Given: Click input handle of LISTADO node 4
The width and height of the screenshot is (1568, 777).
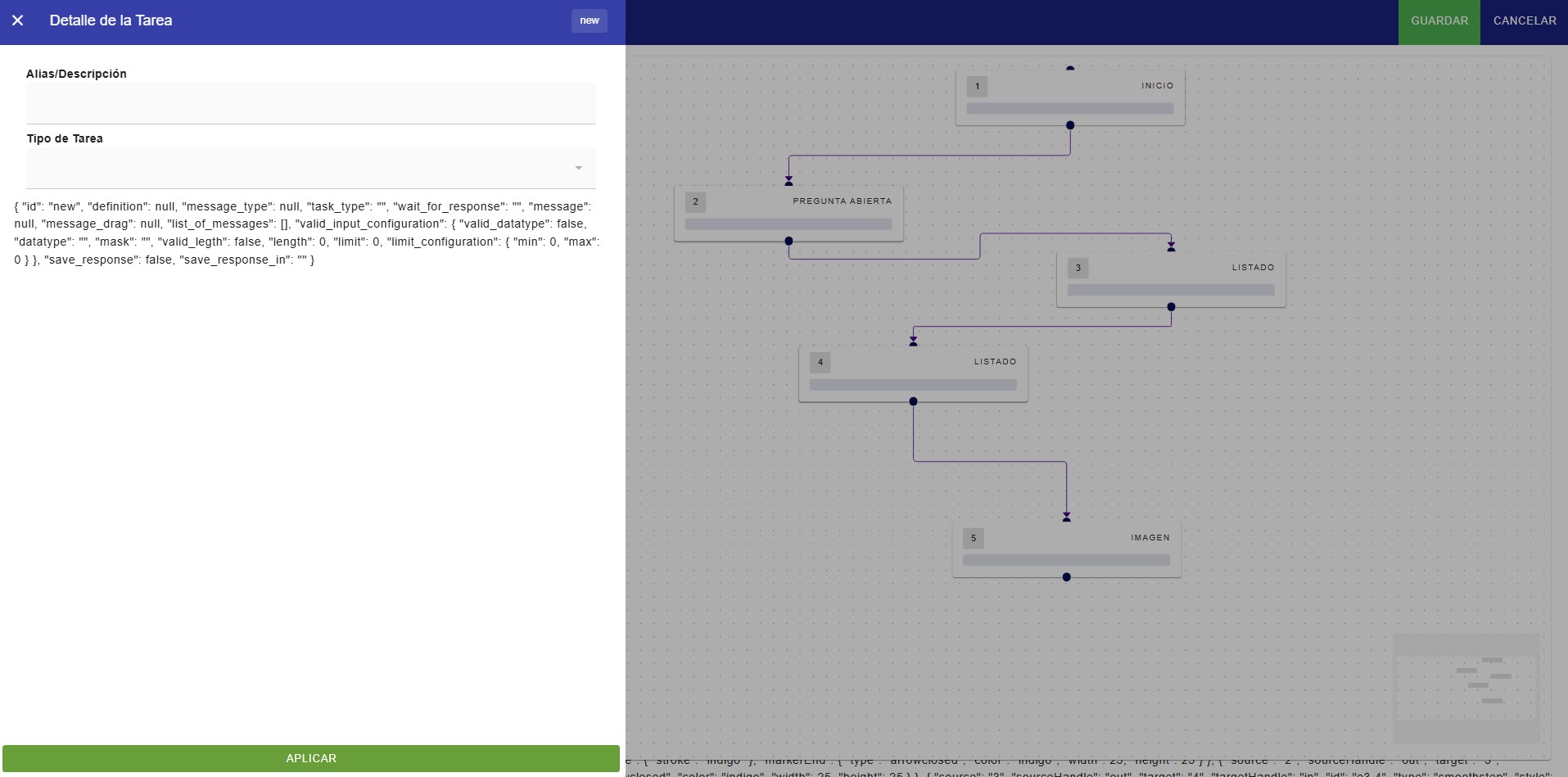Looking at the screenshot, I should (913, 344).
